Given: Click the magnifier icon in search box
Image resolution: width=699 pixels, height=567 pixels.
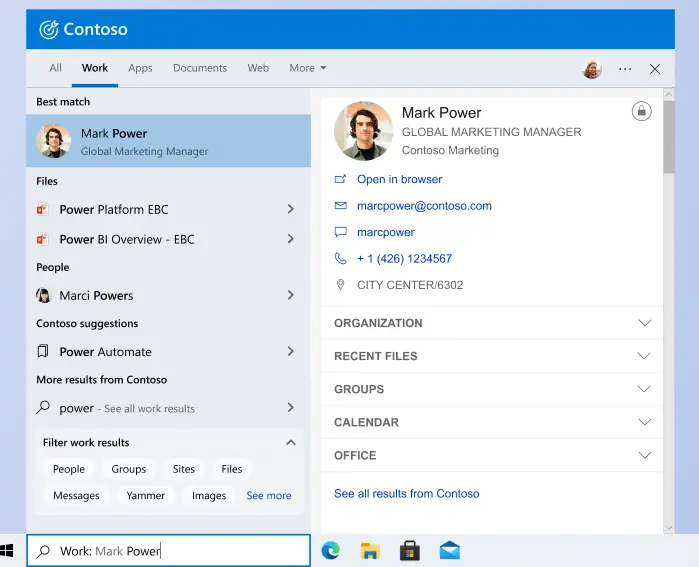Looking at the screenshot, I should [43, 551].
